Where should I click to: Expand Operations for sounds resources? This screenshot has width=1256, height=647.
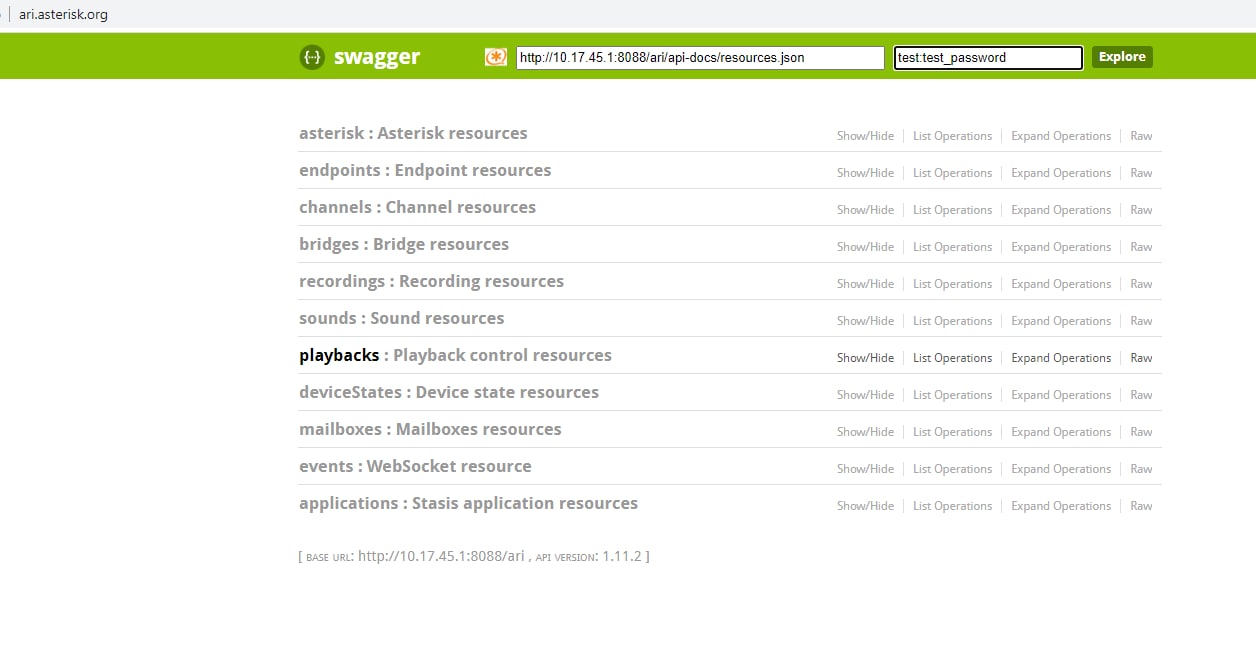coord(1061,321)
